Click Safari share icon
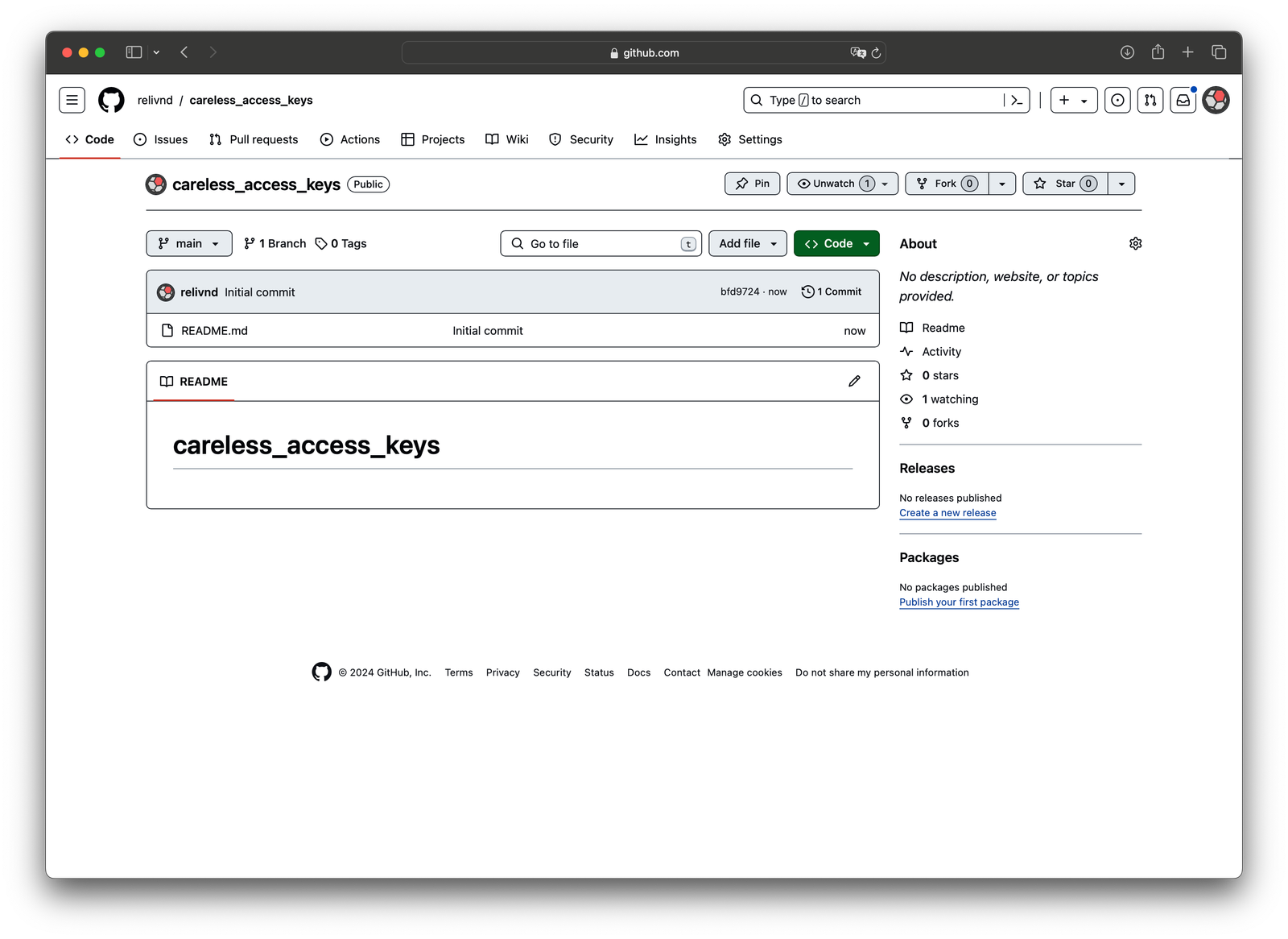Screen dimensions: 1288x939 click(x=1158, y=52)
